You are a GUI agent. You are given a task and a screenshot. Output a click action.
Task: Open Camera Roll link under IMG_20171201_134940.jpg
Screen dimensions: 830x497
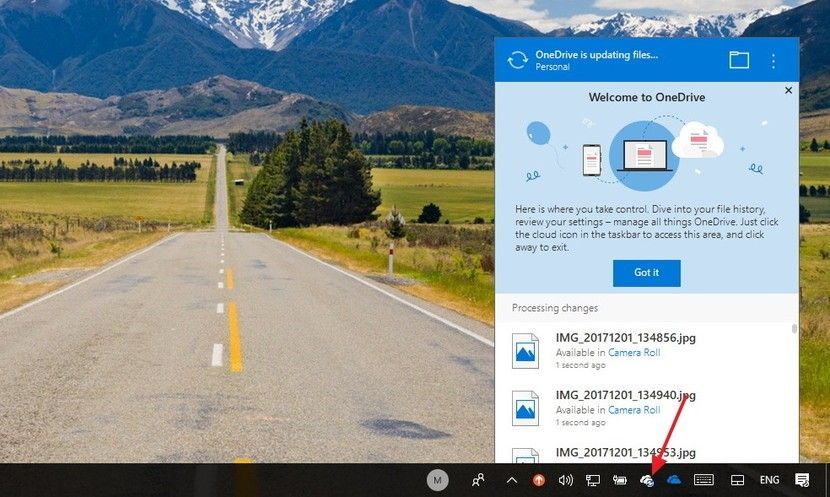(634, 410)
